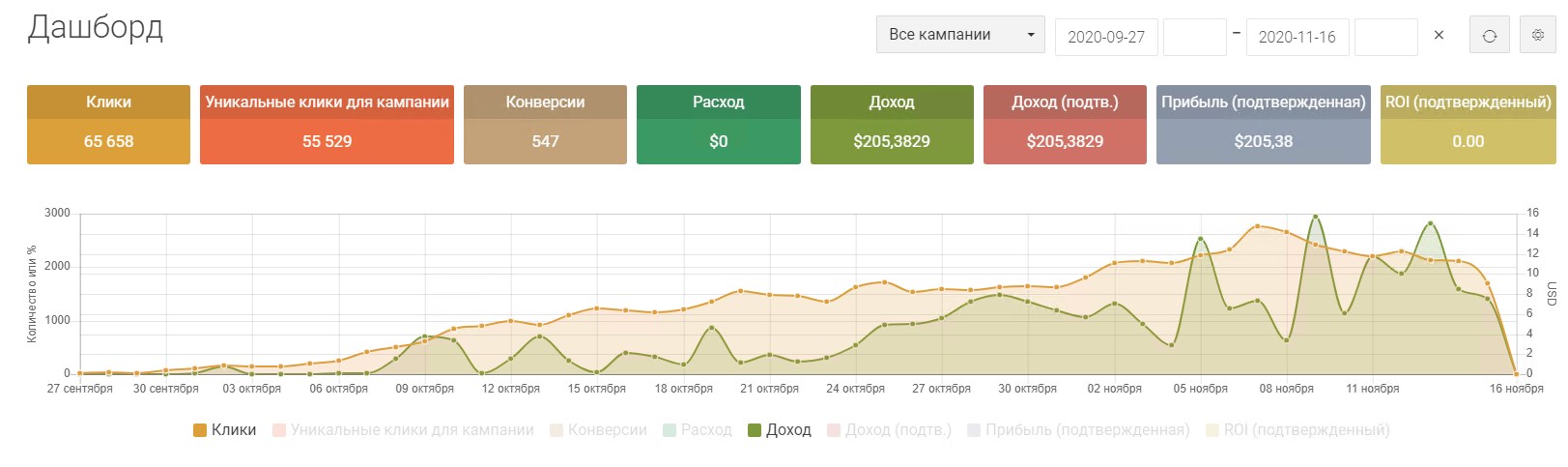This screenshot has width=1568, height=467.
Task: Clear the date range with X
Action: 1439,36
